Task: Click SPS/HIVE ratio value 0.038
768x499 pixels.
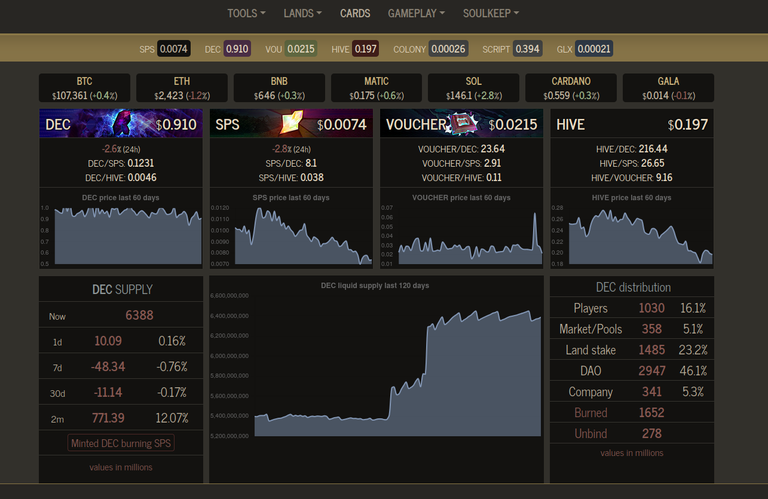Action: [x=312, y=178]
